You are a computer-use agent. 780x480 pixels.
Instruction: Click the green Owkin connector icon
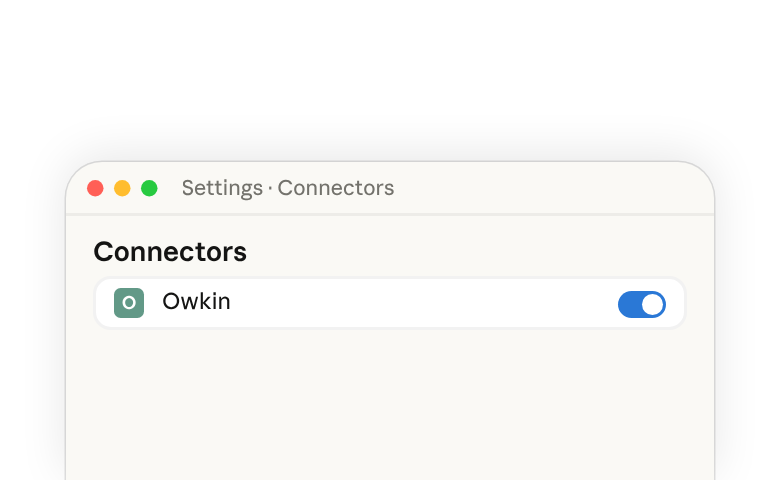[129, 302]
